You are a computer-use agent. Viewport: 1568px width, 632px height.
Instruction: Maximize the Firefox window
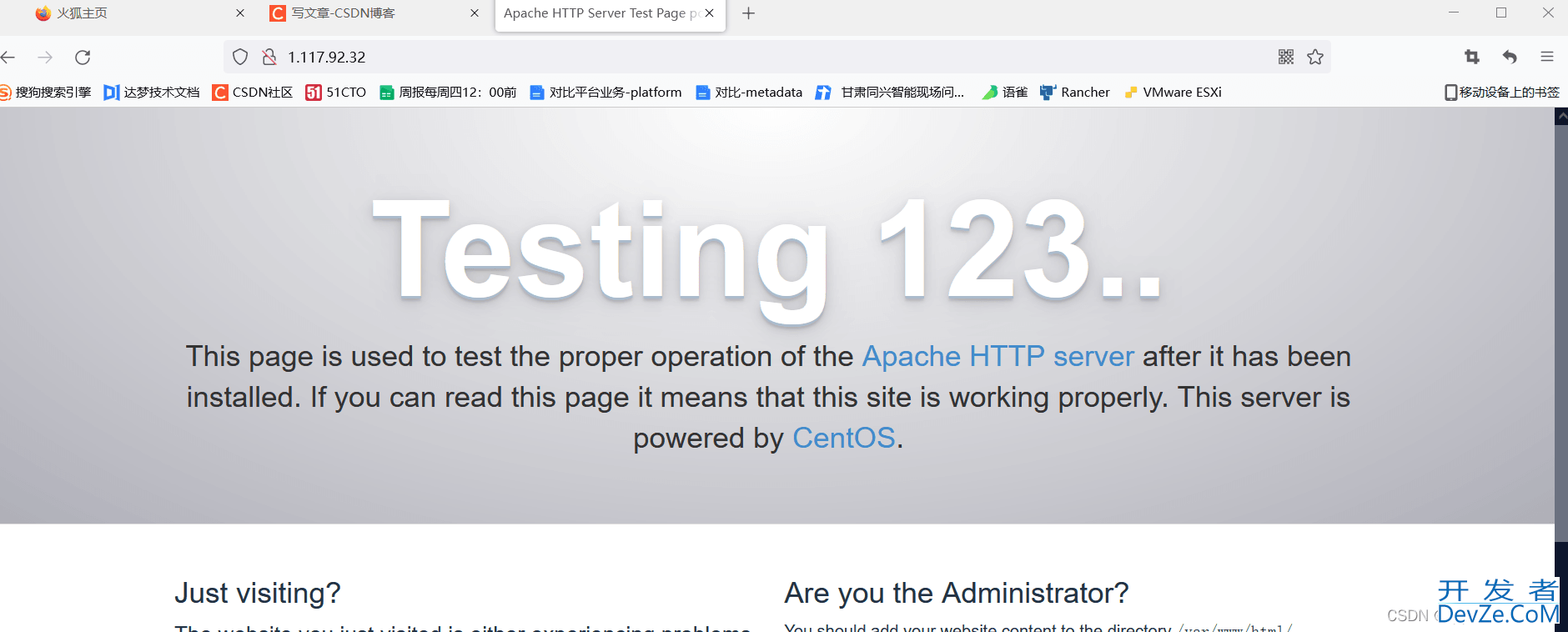pyautogui.click(x=1501, y=13)
